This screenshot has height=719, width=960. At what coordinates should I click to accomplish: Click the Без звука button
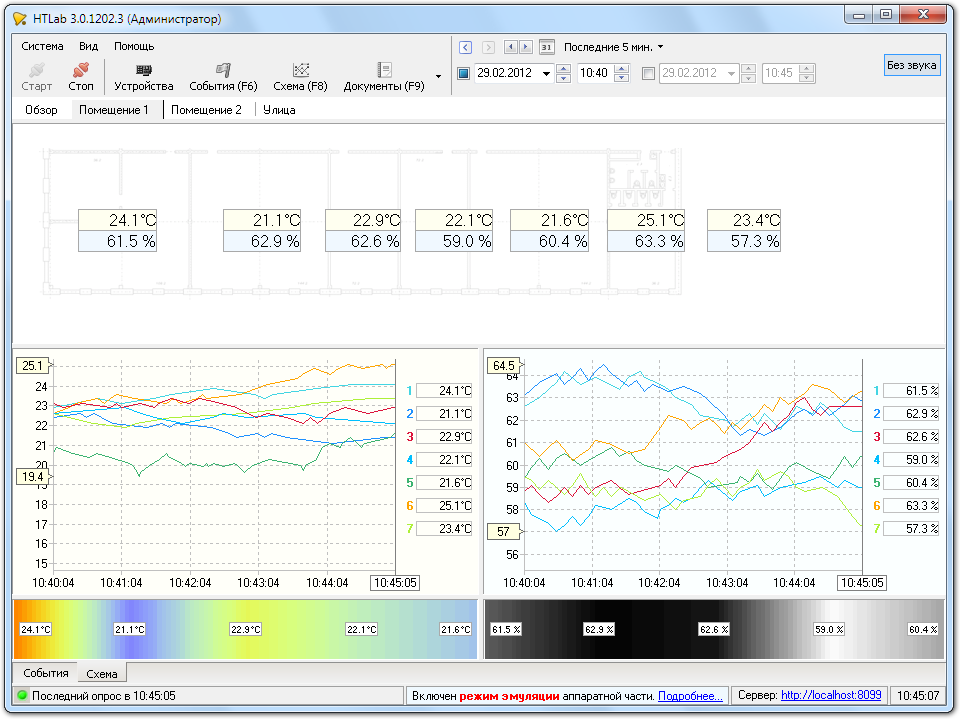pos(911,66)
